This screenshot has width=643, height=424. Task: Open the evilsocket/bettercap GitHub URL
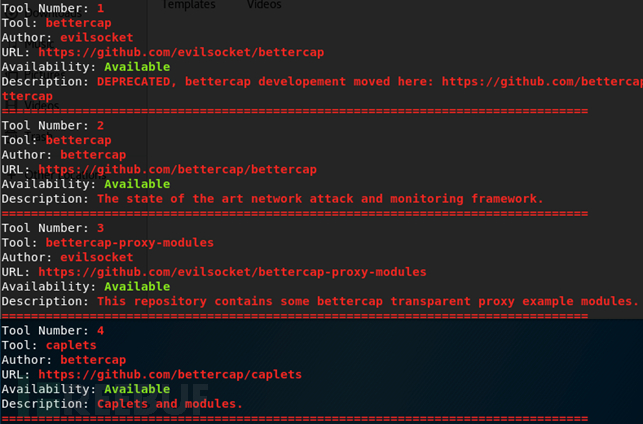(x=181, y=52)
